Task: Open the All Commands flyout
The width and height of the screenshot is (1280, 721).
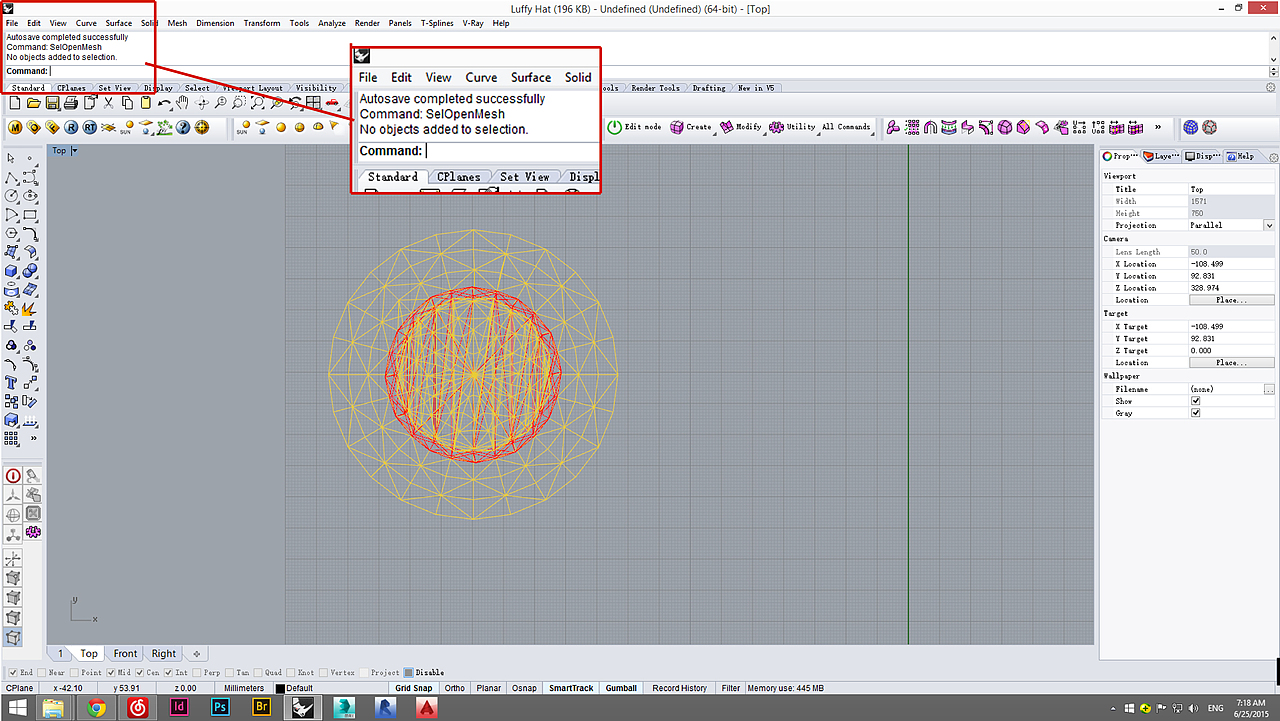Action: 848,127
